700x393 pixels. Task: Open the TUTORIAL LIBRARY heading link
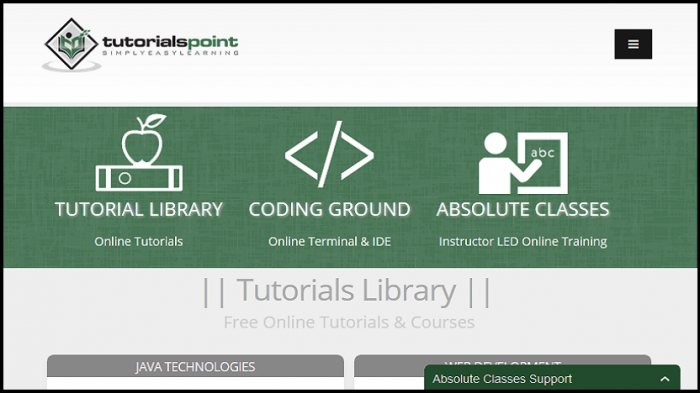coord(139,209)
